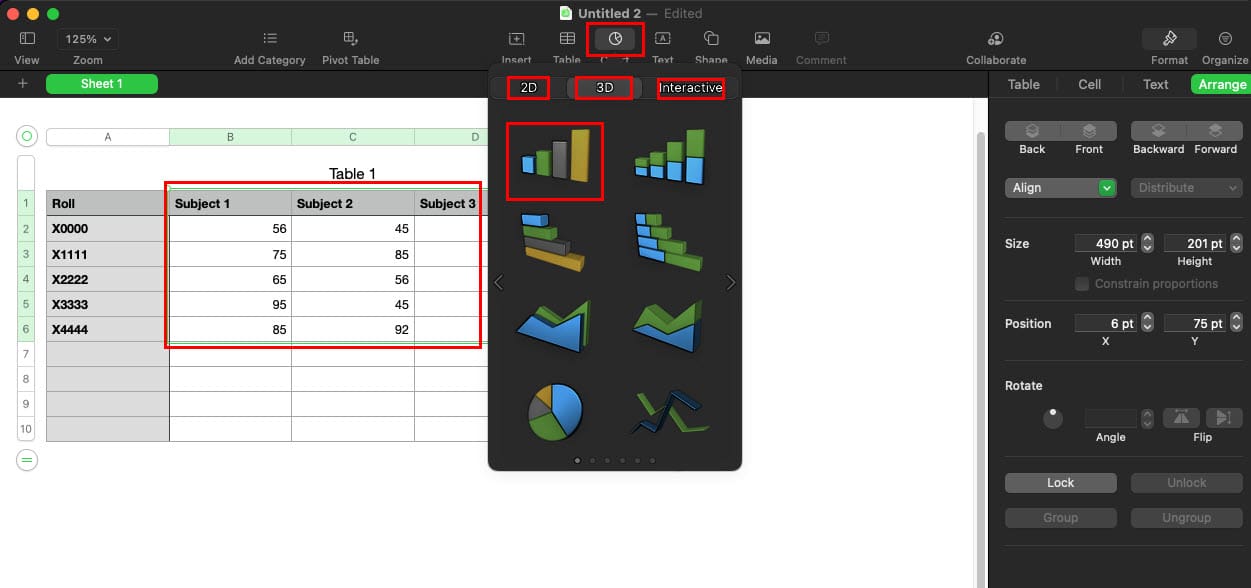Go to next chart color page arrow
Screen dimensions: 1251x588
coord(731,283)
